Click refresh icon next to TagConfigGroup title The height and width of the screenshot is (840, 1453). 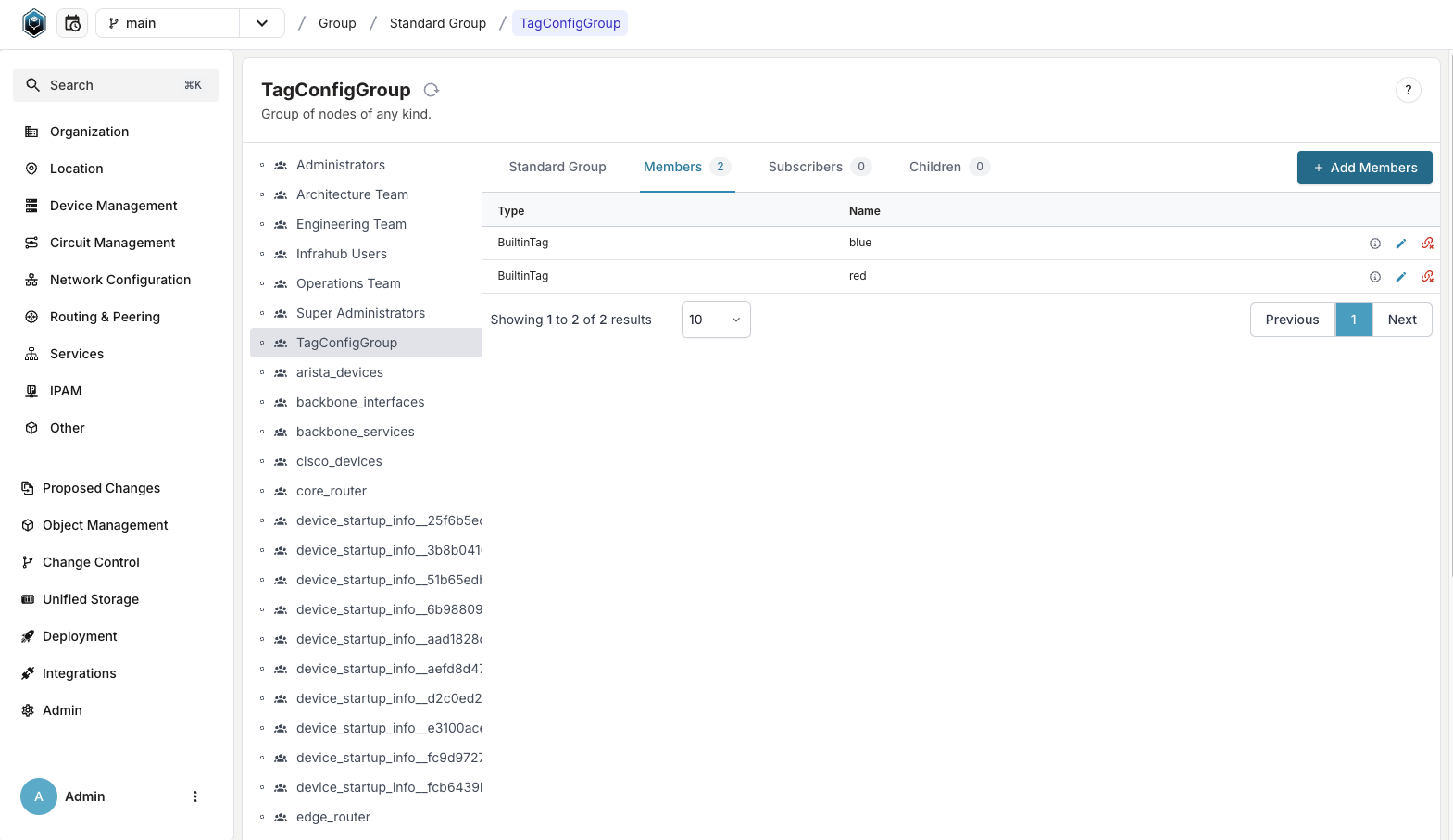431,90
